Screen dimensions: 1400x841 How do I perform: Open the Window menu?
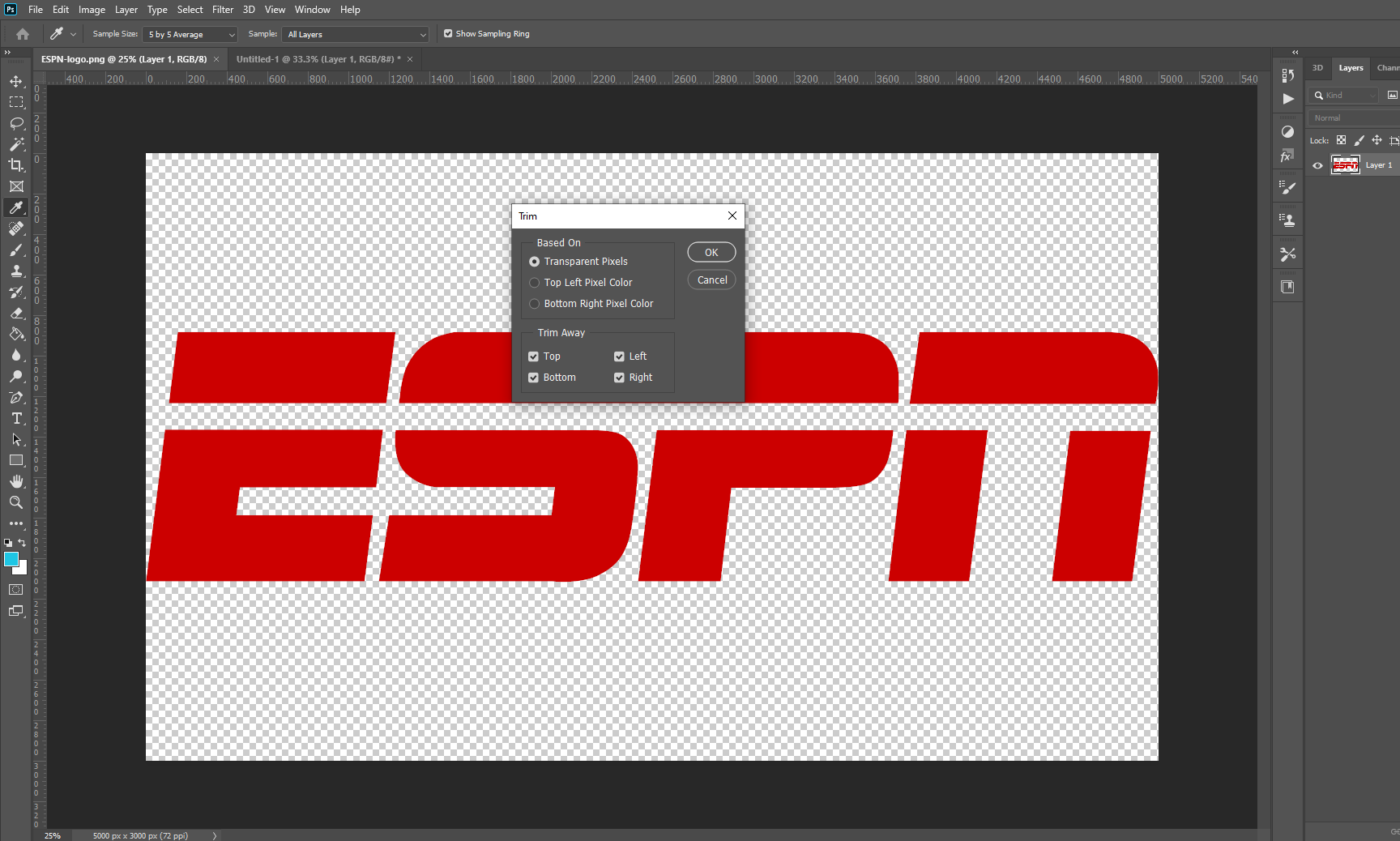coord(312,10)
